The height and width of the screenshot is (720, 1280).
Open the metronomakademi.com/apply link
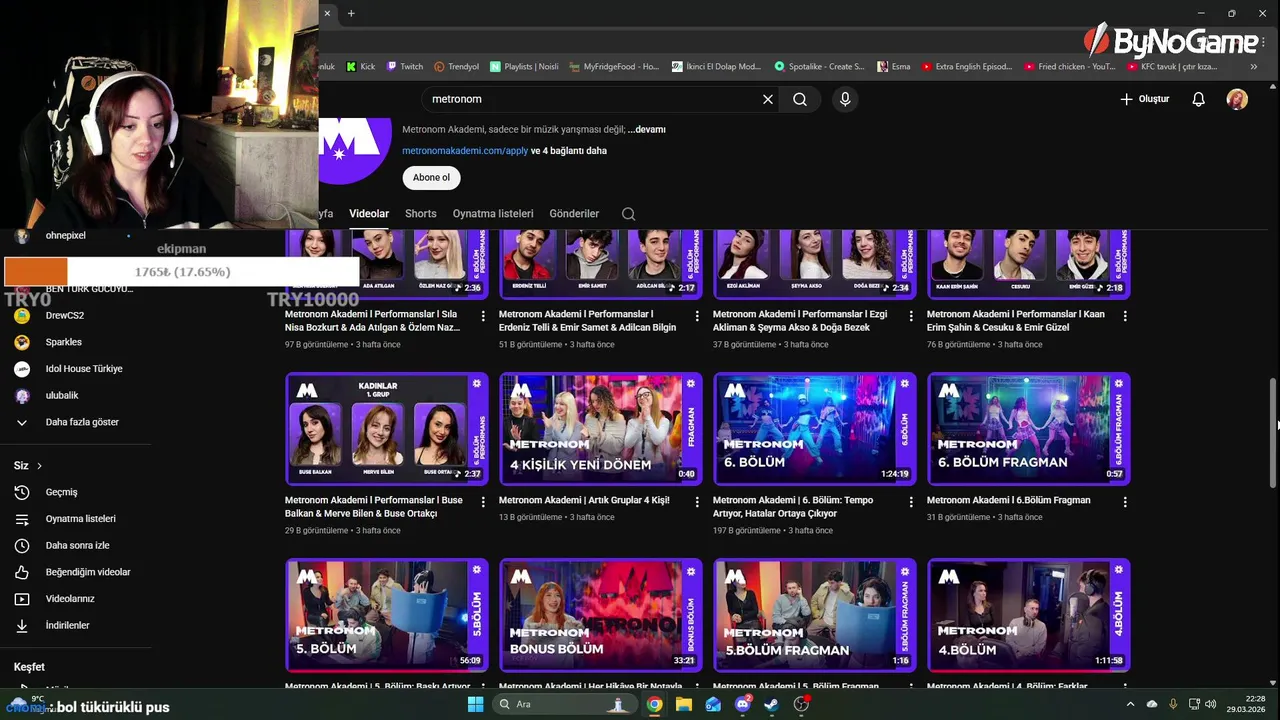(465, 151)
